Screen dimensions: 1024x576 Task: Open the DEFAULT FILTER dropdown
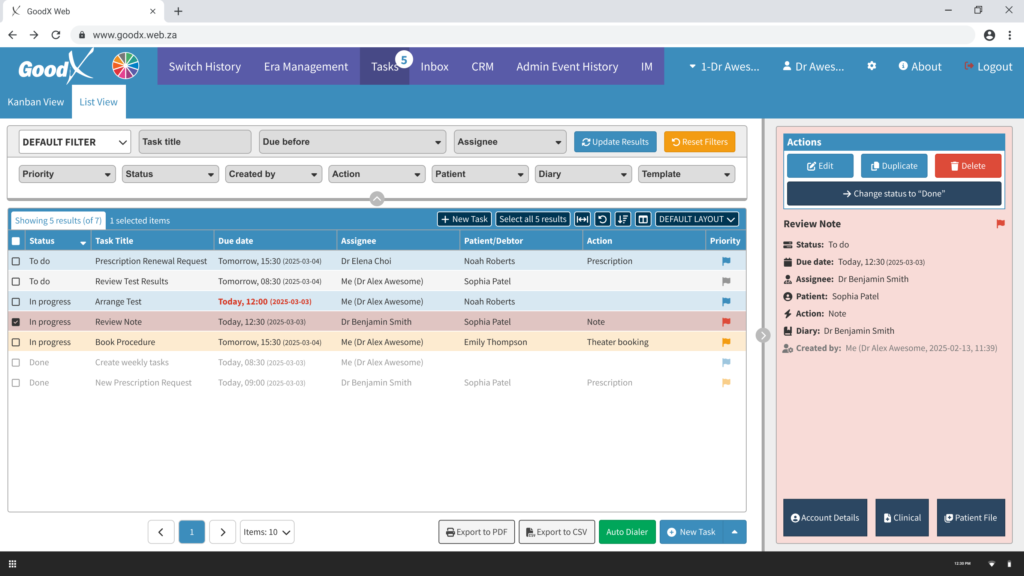74,142
